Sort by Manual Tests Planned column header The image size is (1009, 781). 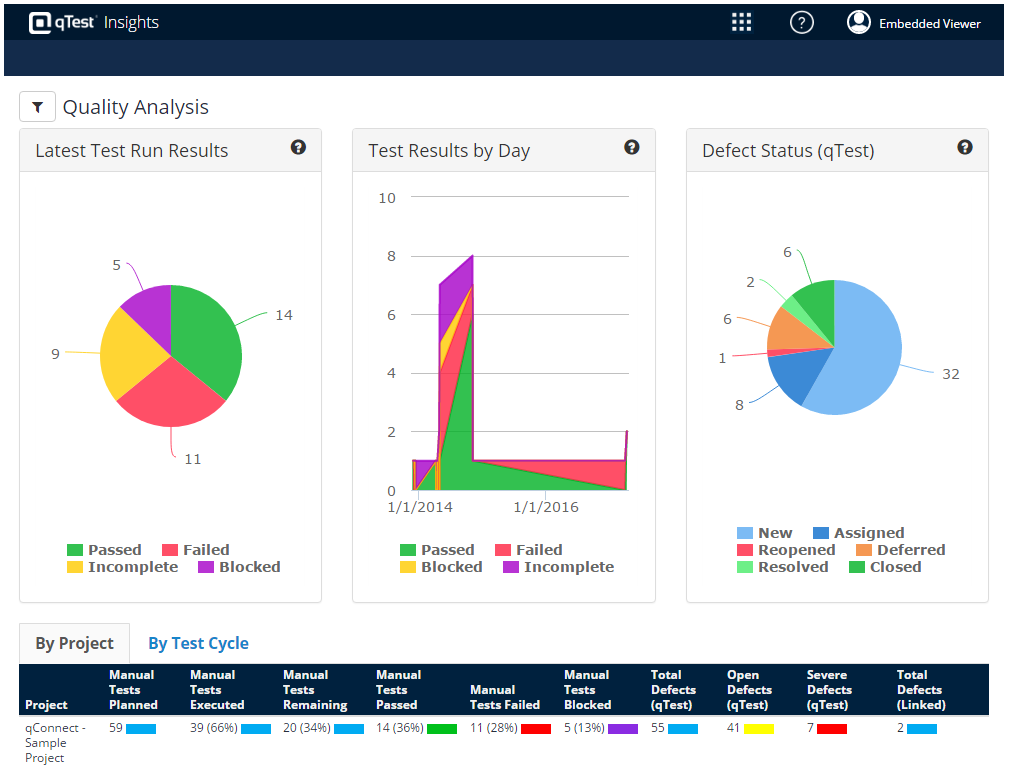click(x=133, y=690)
